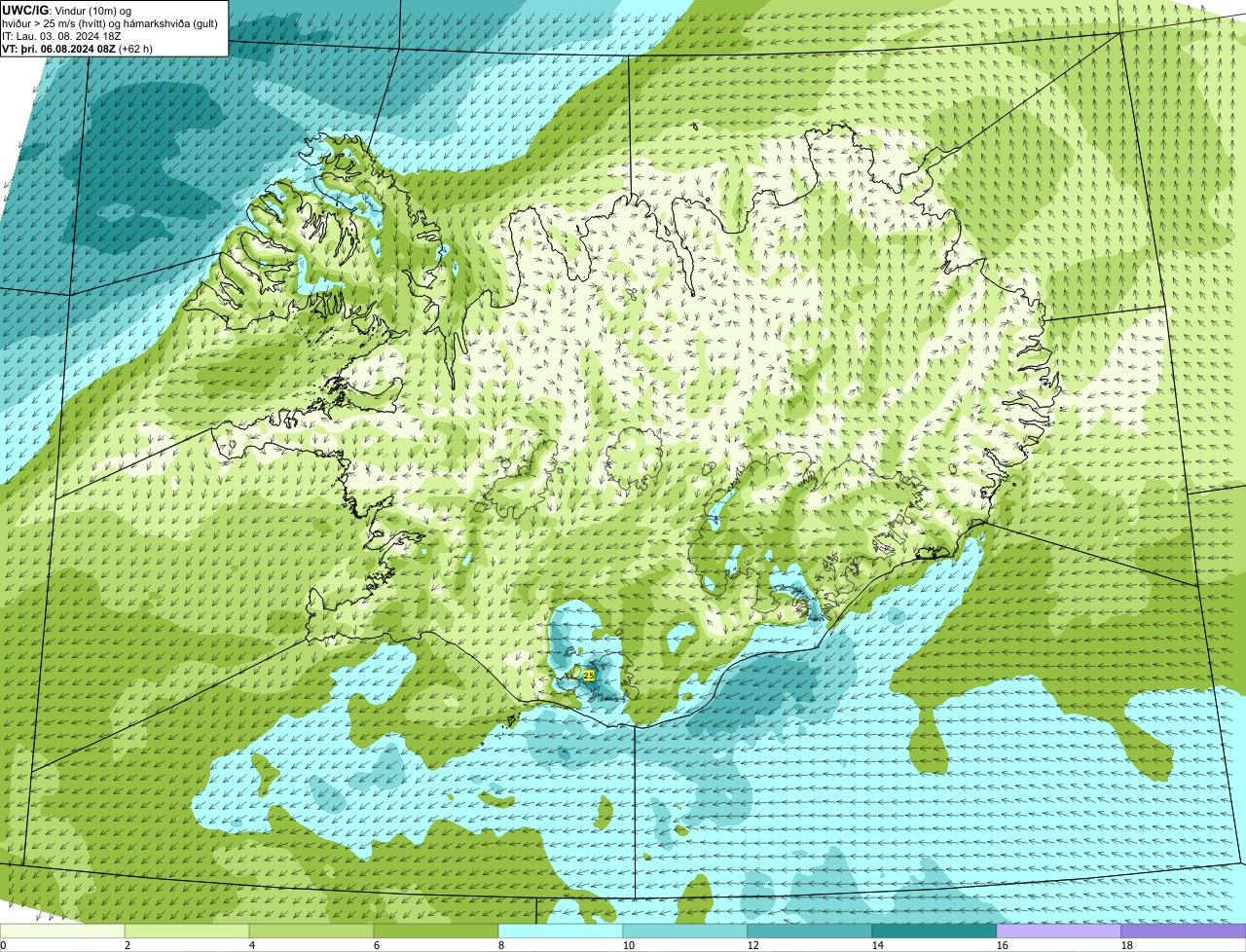Click the purple swatch above 18 m/s
Screen dimensions: 1246x952
tap(1184, 931)
